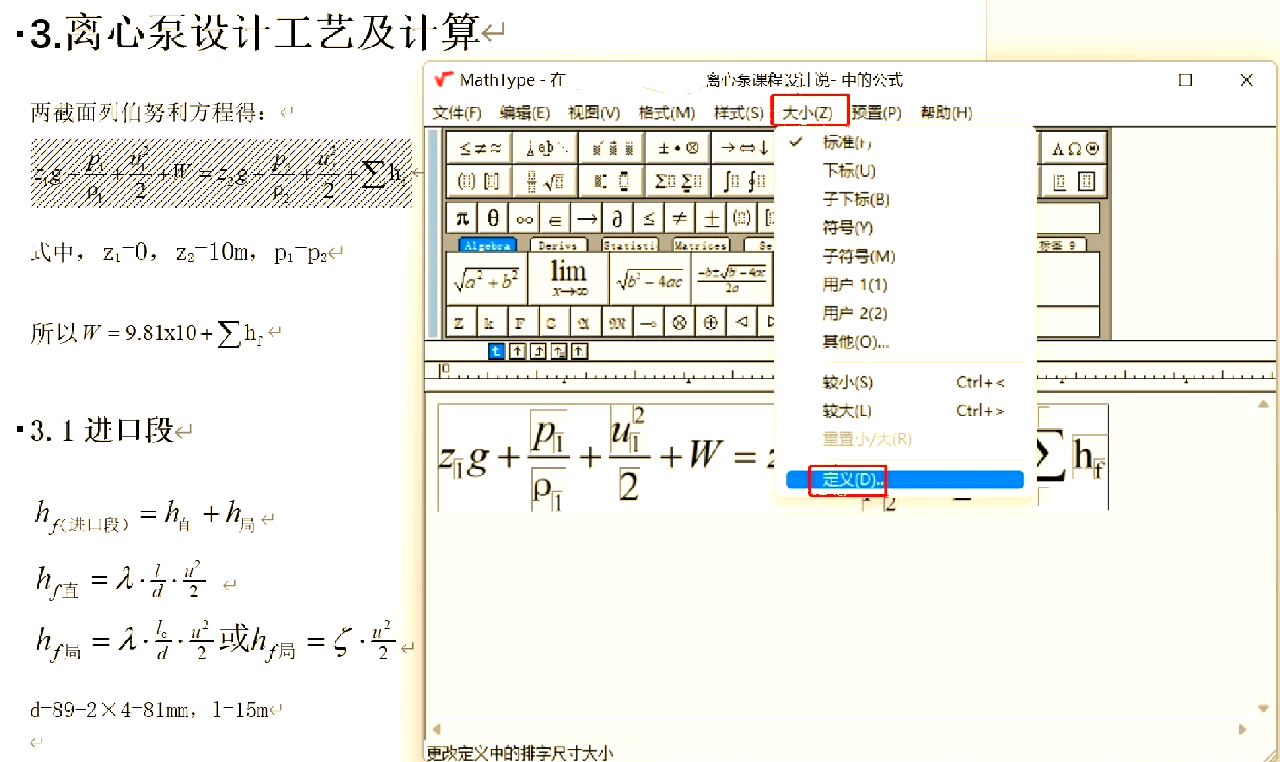The image size is (1280, 762).
Task: Switch to the Statistics tab
Action: coord(630,245)
